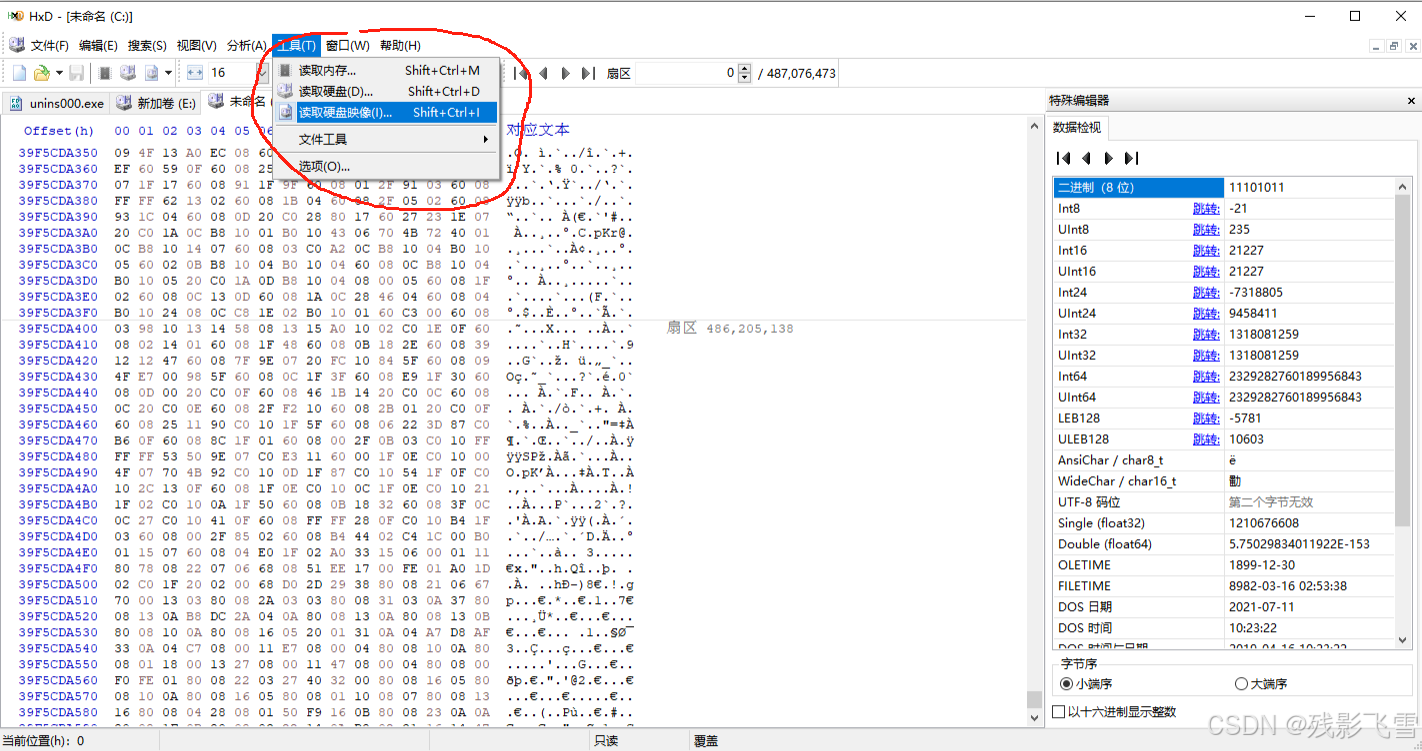Screen dimensions: 1422x751
Task: Go to first sector toolbar arrow
Action: tap(522, 73)
